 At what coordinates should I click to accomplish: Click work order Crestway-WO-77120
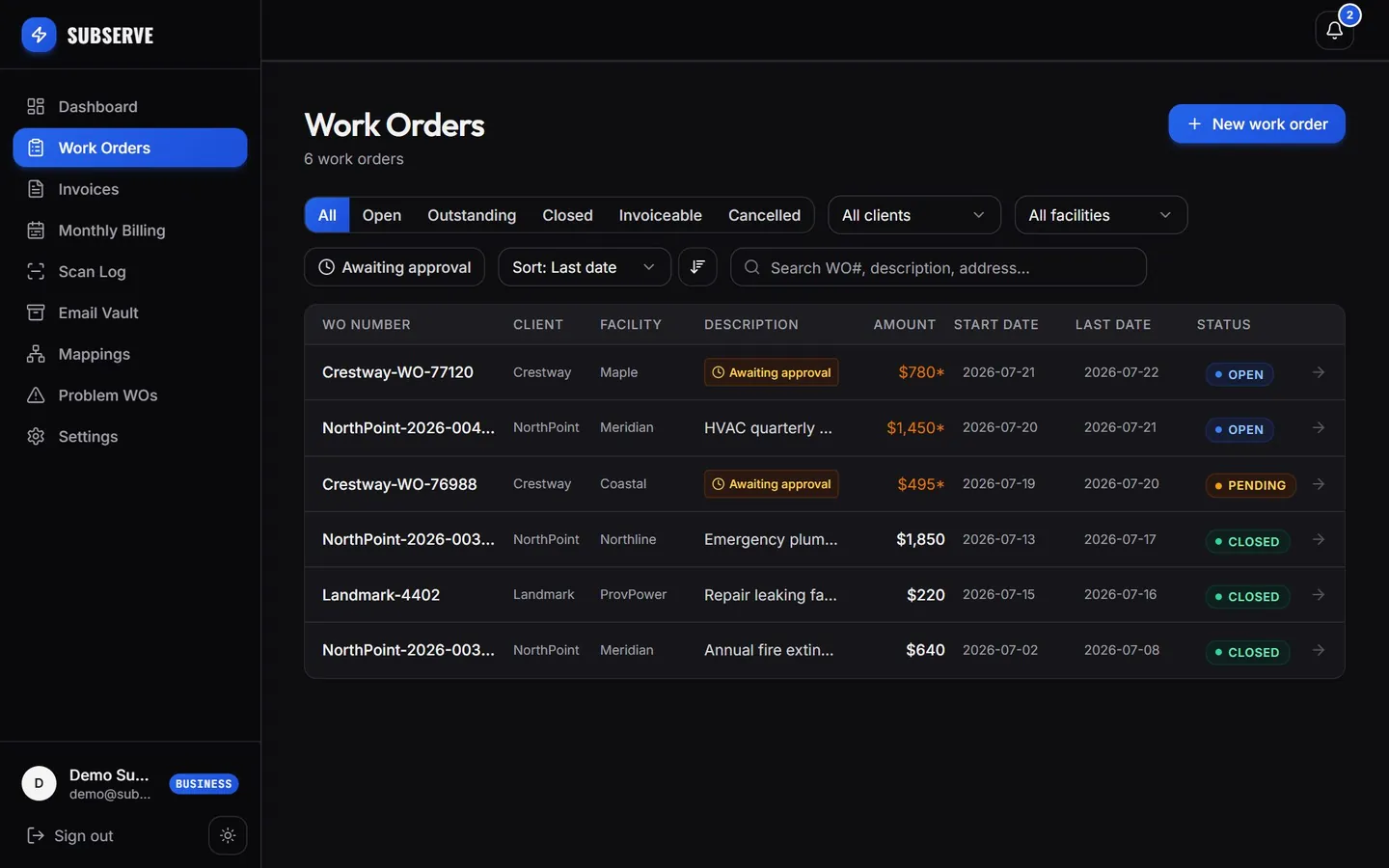pyautogui.click(x=397, y=372)
